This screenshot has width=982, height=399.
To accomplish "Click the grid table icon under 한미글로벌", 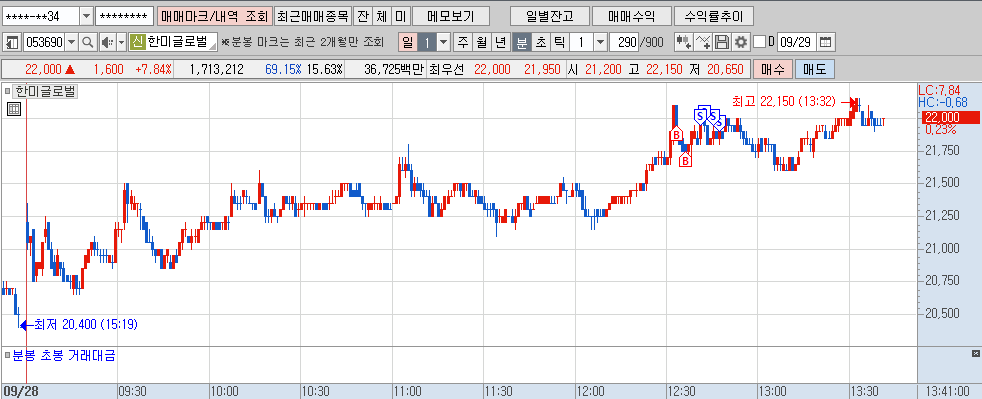I will pos(14,110).
